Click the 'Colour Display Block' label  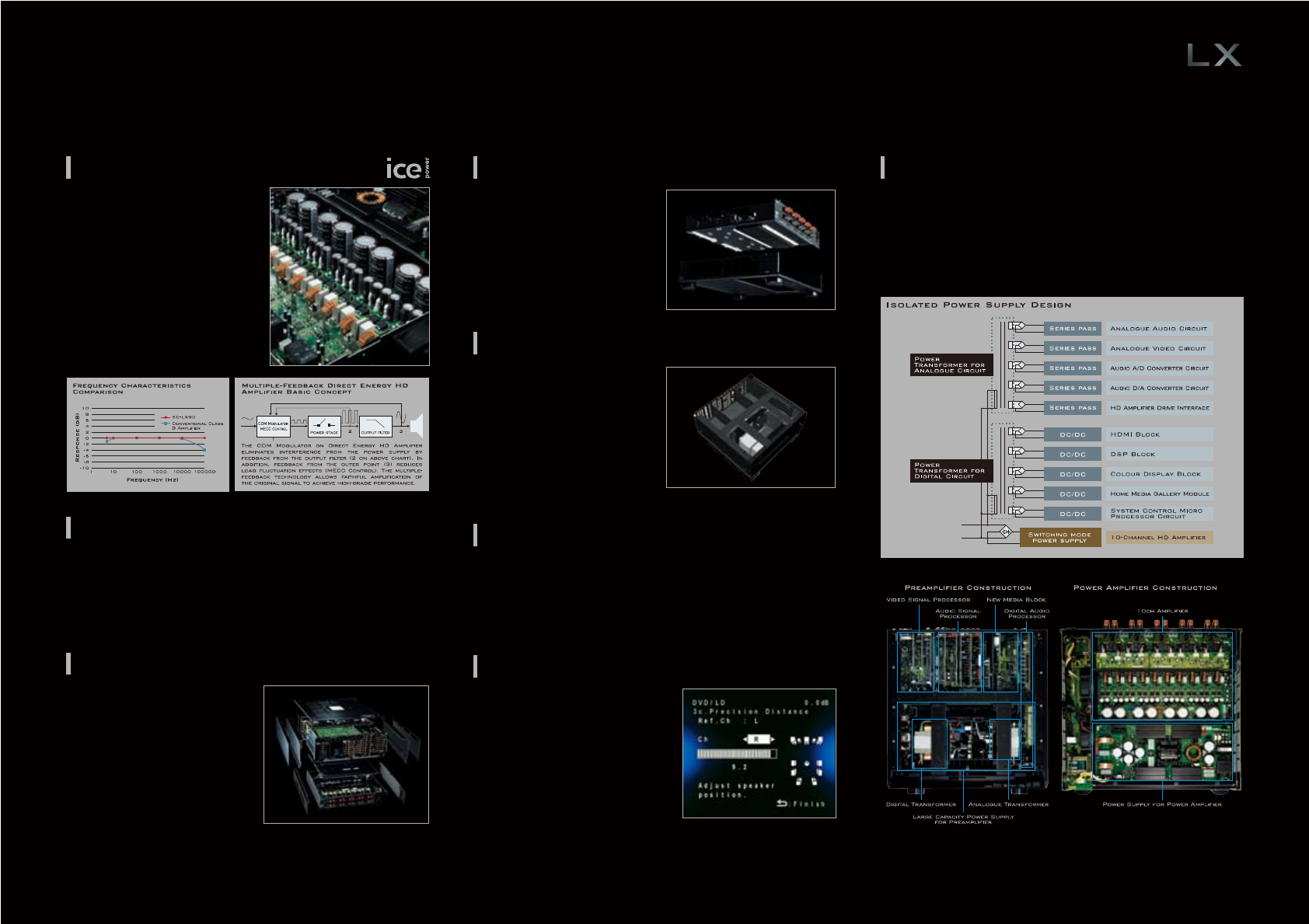pyautogui.click(x=1159, y=474)
